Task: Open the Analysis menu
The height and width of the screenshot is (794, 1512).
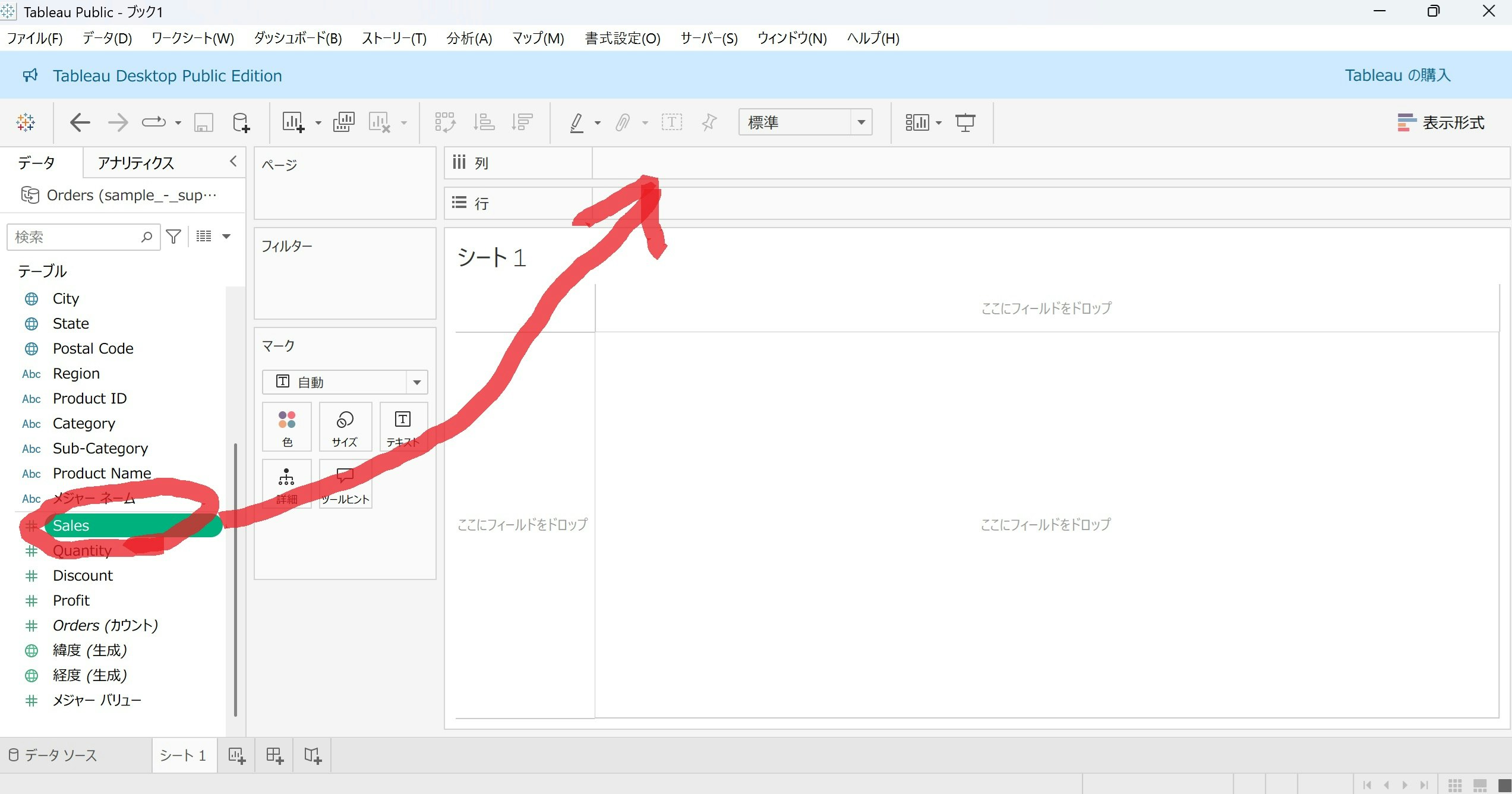Action: [x=469, y=39]
